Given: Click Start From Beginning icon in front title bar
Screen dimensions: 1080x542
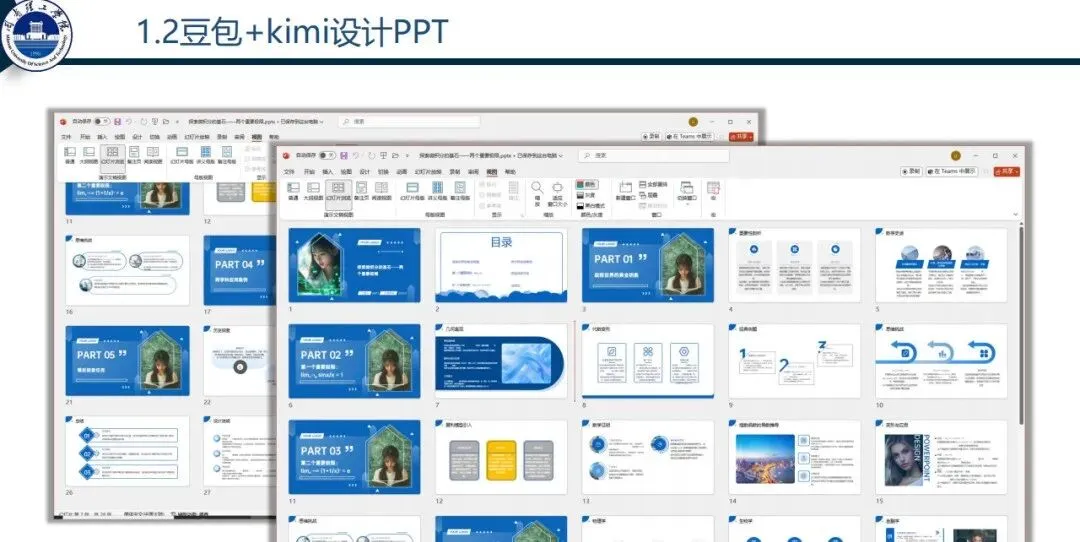Looking at the screenshot, I should click(x=383, y=156).
